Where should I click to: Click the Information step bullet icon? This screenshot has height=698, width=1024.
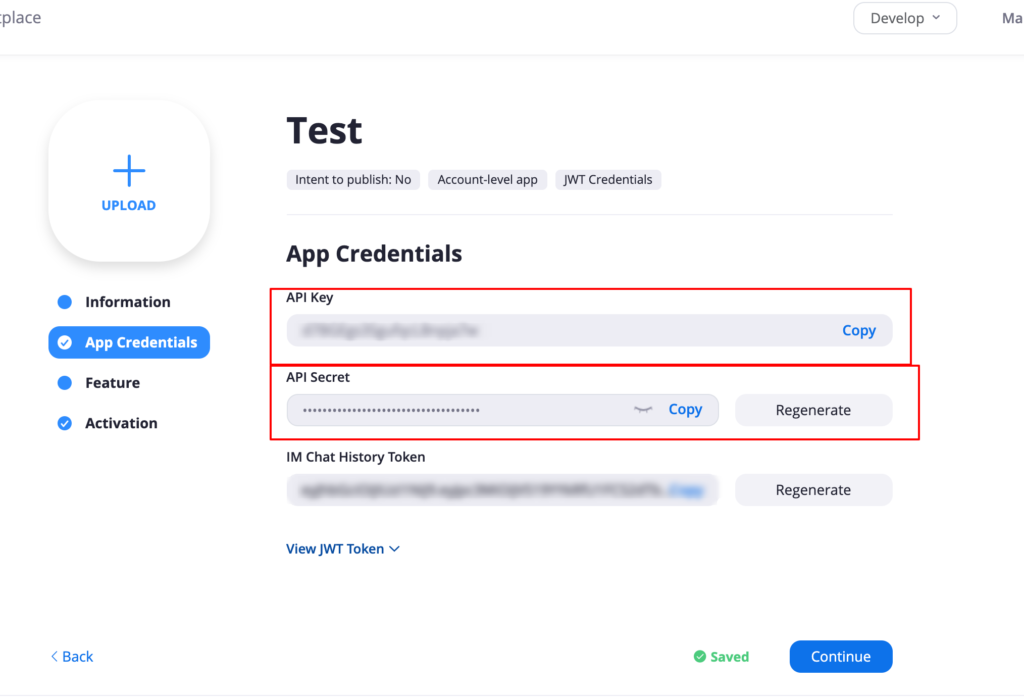pyautogui.click(x=65, y=302)
